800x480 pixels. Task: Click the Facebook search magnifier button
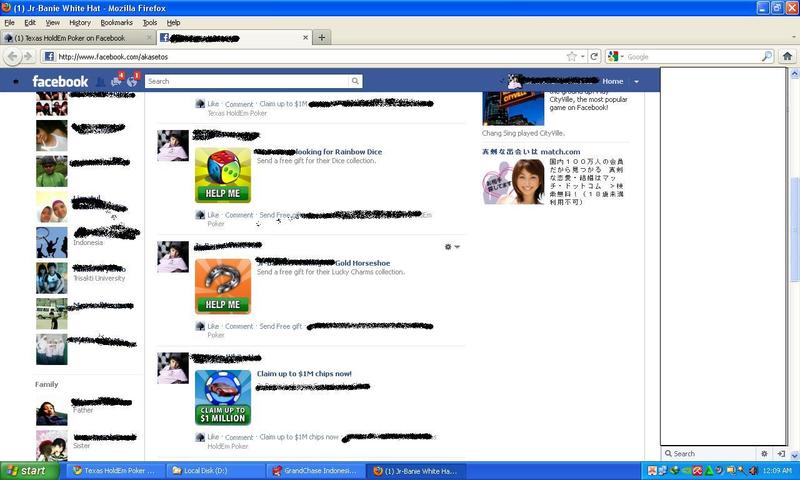click(355, 81)
